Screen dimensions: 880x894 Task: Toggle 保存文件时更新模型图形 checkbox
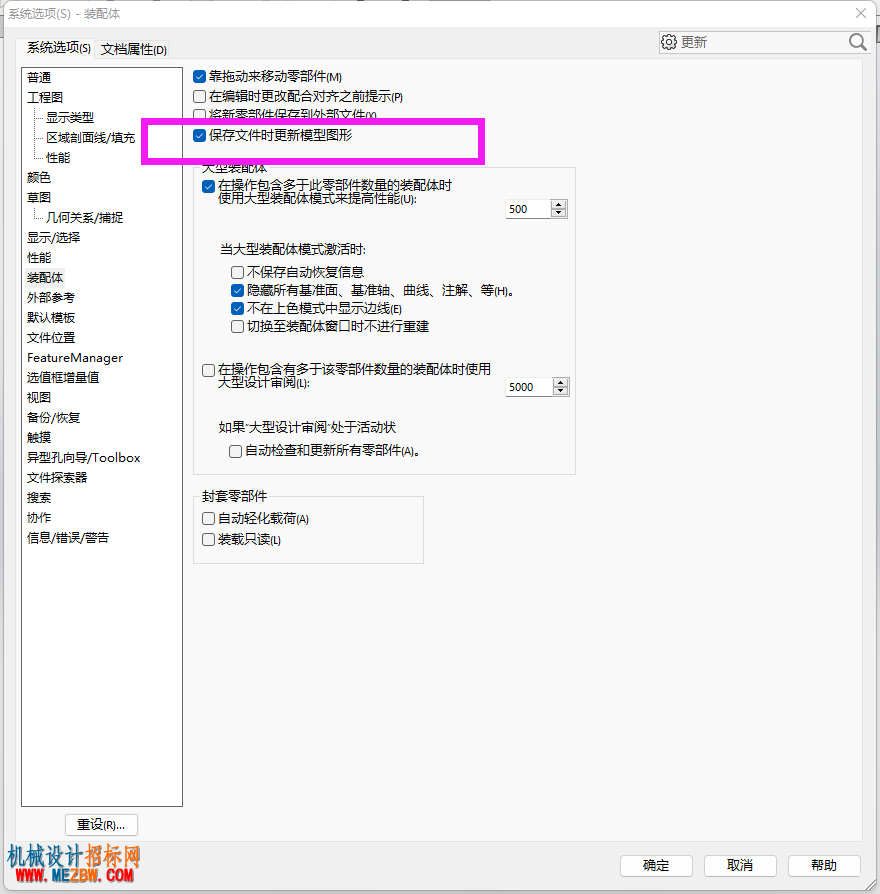(x=199, y=136)
